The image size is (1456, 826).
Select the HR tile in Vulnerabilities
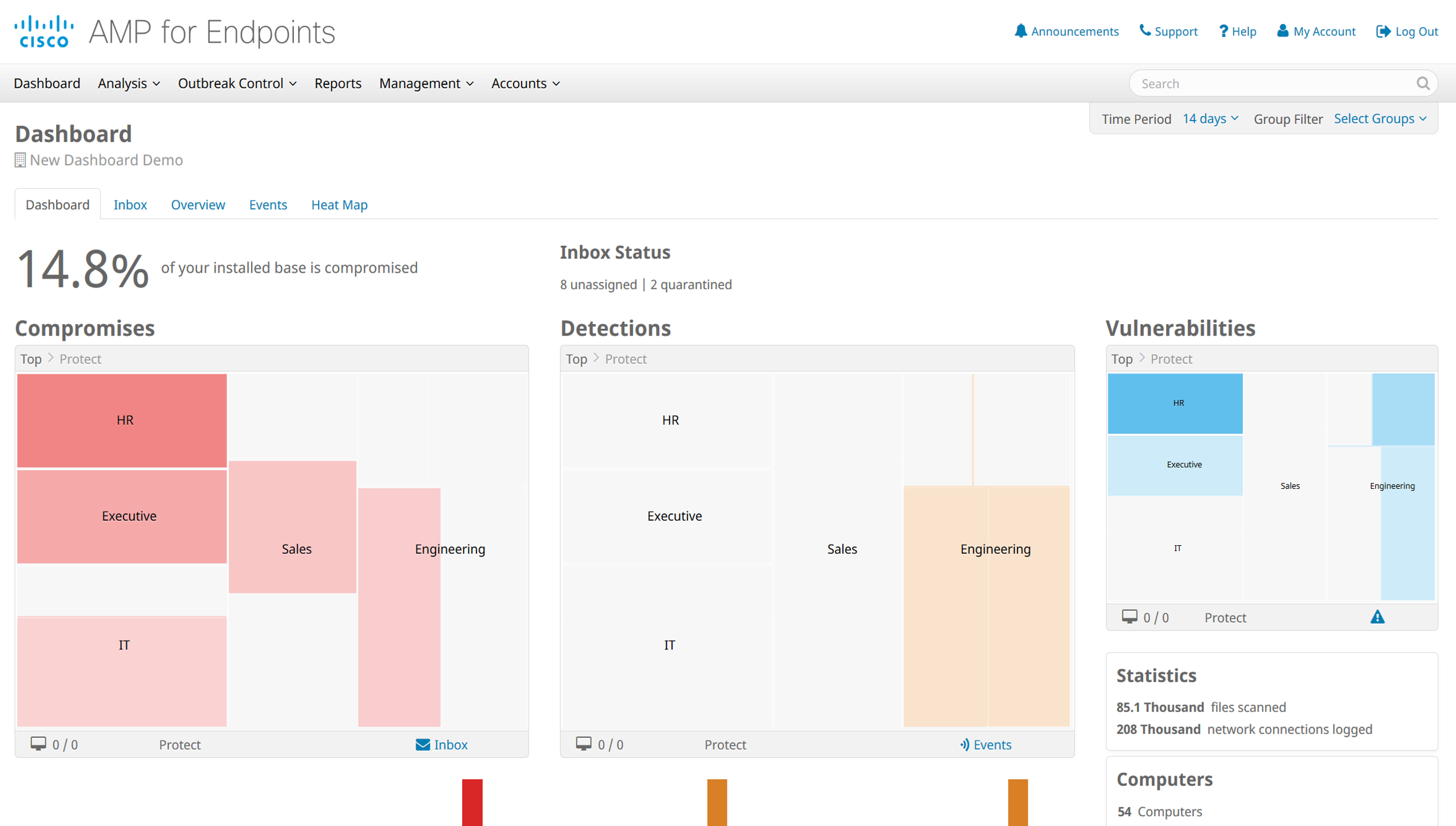(1175, 404)
